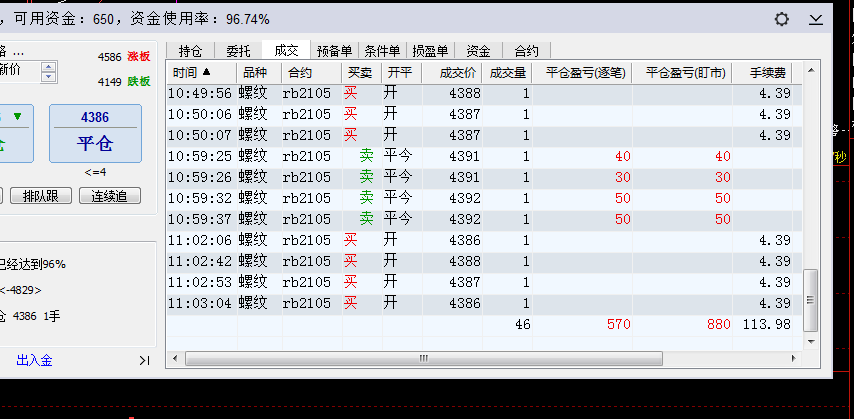This screenshot has height=419, width=854.
Task: Increase price with stepper up arrow
Action: pyautogui.click(x=49, y=67)
